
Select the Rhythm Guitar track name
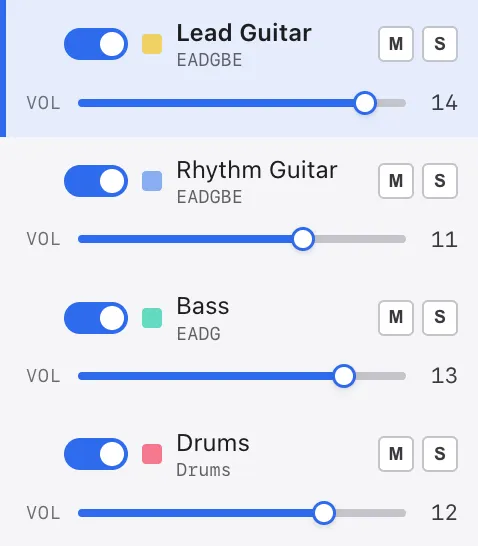[257, 170]
